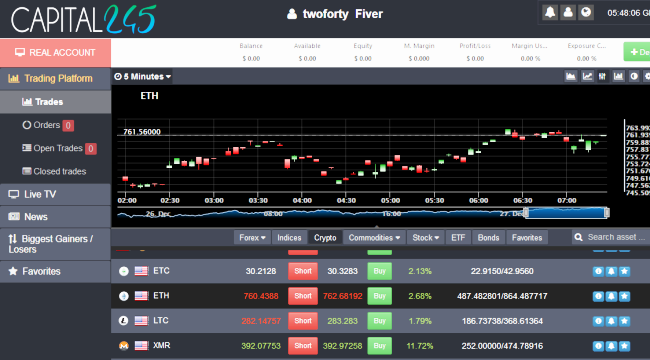
Task: Open News in the sidebar
Action: click(x=55, y=216)
